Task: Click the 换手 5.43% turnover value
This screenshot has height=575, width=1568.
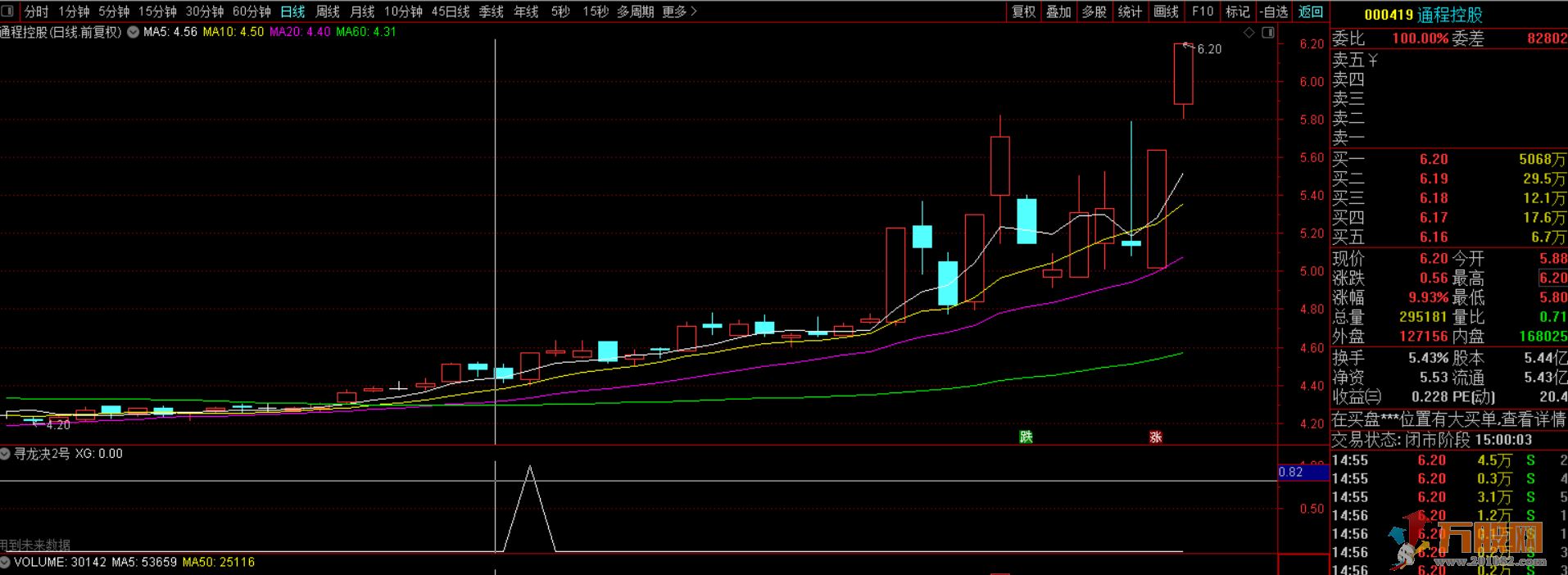Action: click(1428, 358)
